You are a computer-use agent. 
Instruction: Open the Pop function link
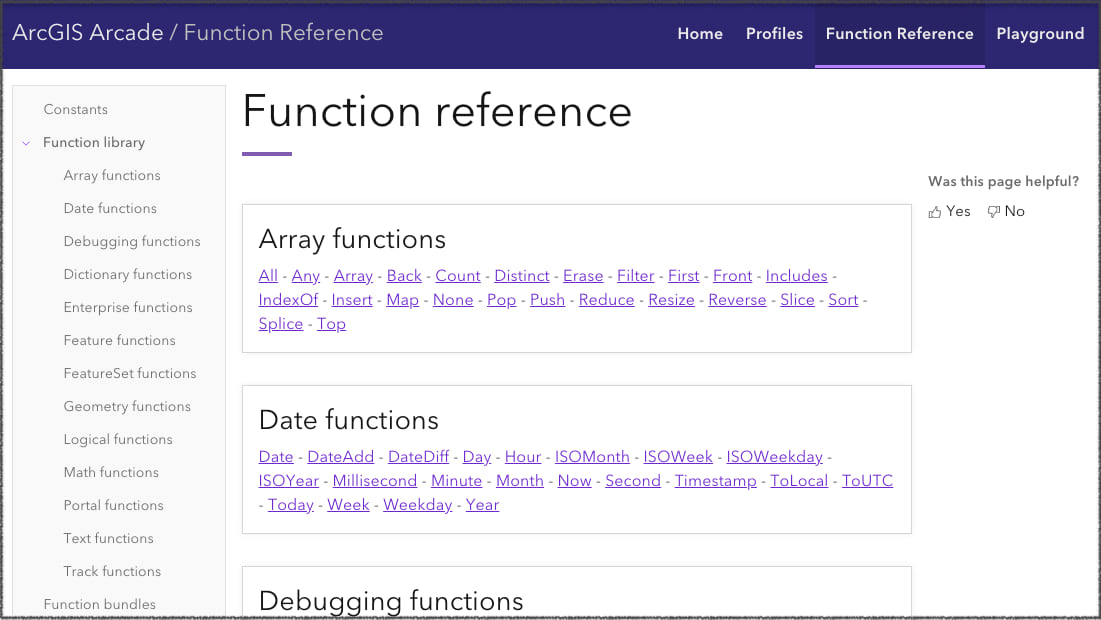[x=501, y=300]
